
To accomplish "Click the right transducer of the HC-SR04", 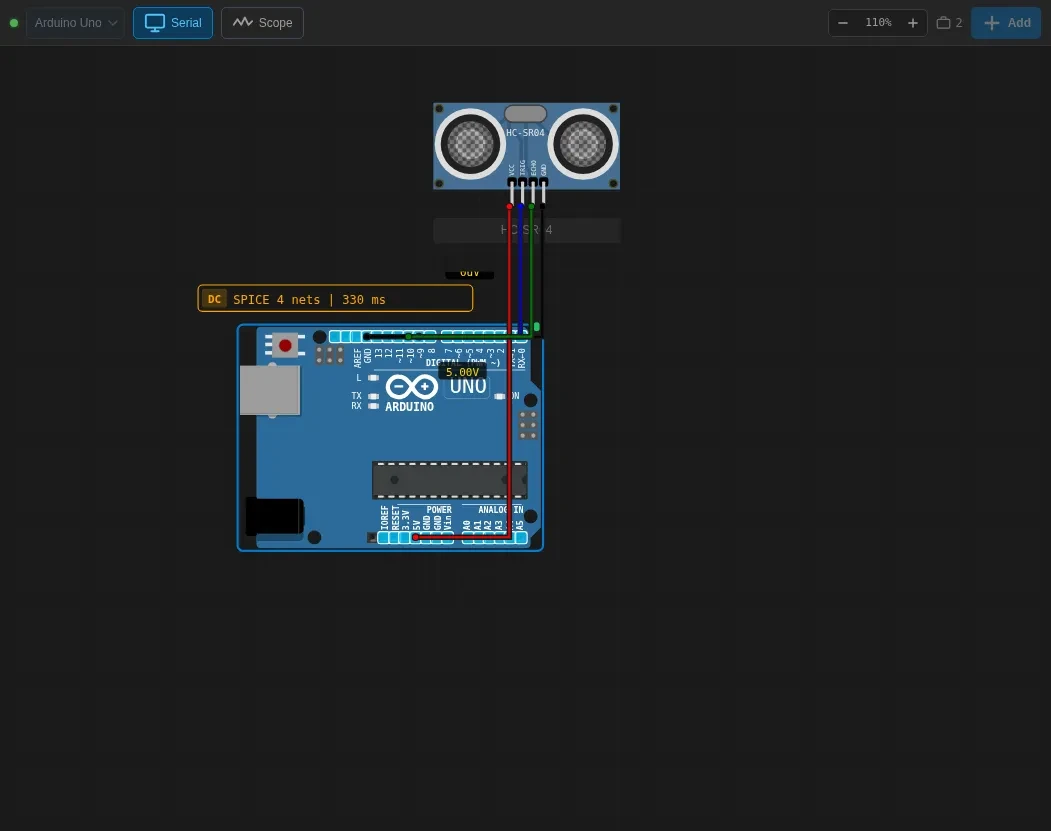I will click(583, 144).
